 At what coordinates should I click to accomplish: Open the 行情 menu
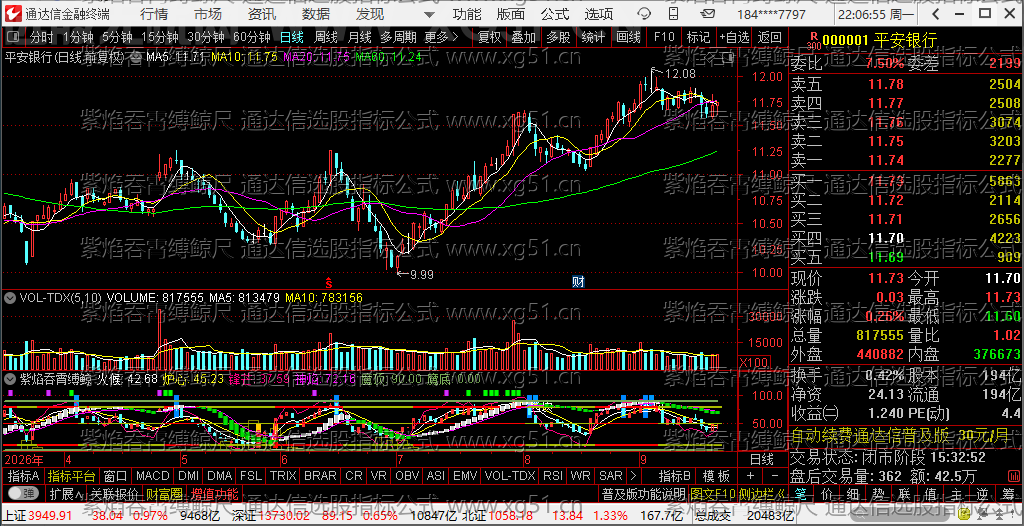pyautogui.click(x=154, y=14)
